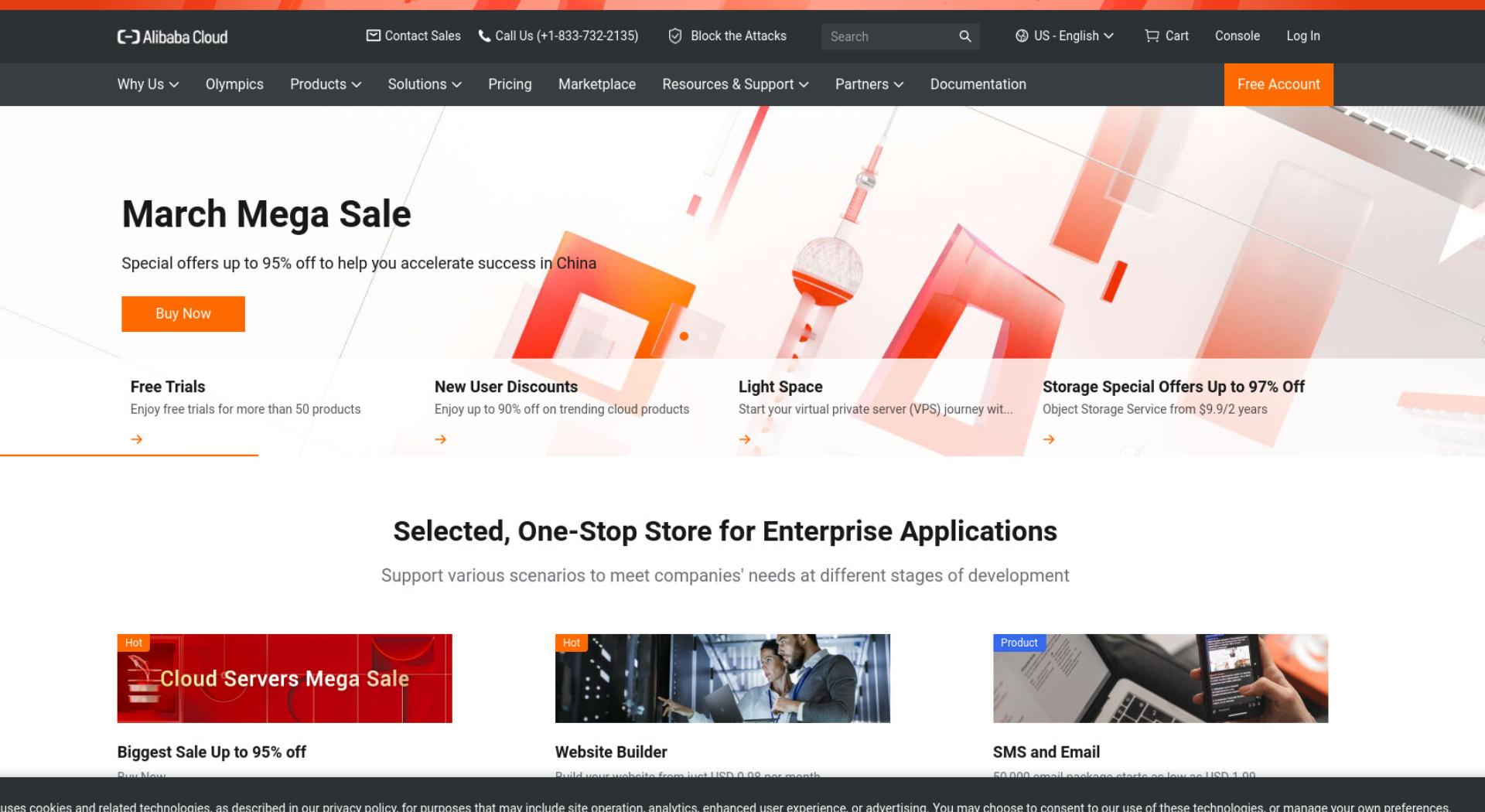Click 'Enjoy free trials for more than 50 products'

(245, 409)
